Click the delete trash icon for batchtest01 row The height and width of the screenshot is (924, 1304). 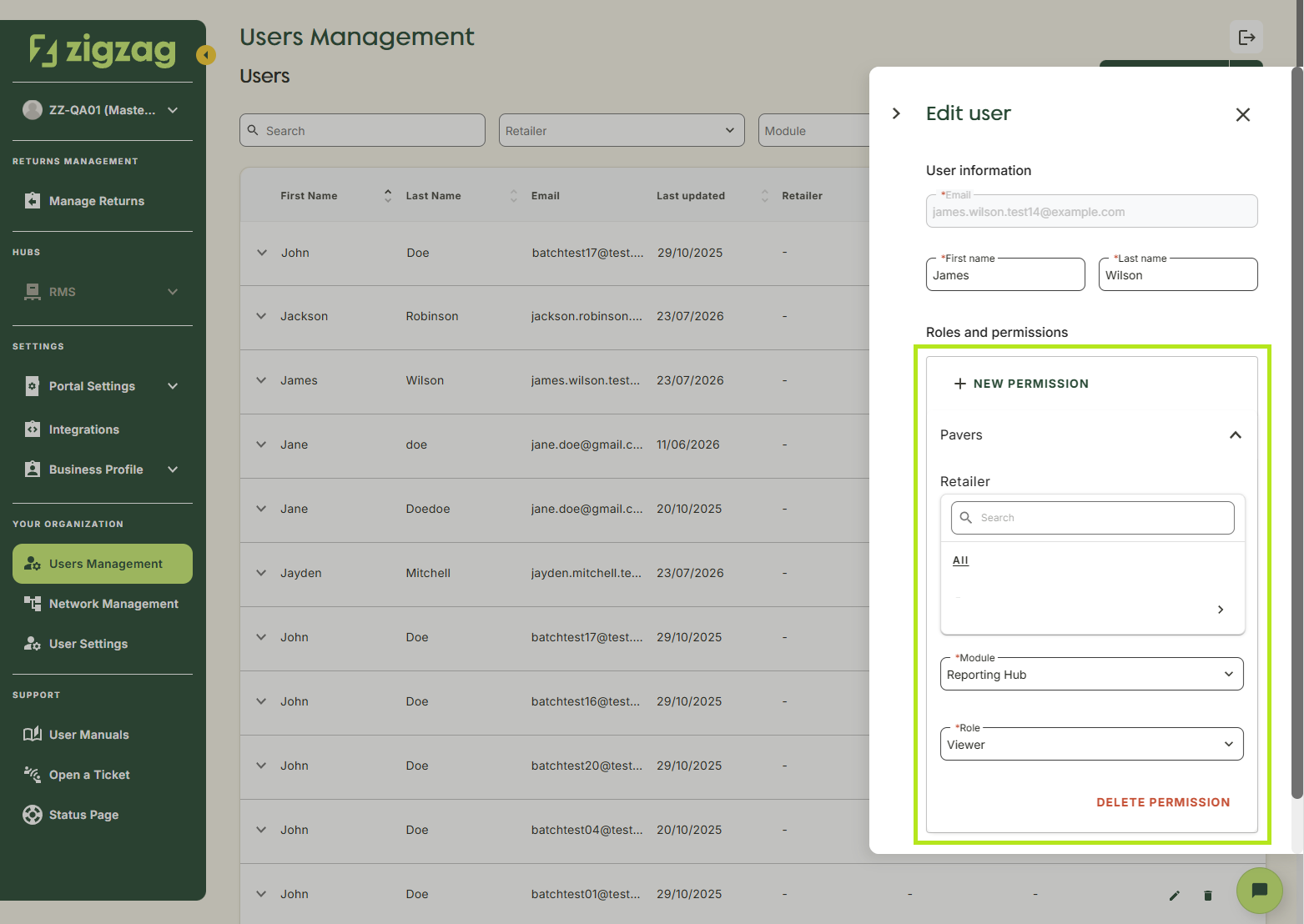[1208, 895]
